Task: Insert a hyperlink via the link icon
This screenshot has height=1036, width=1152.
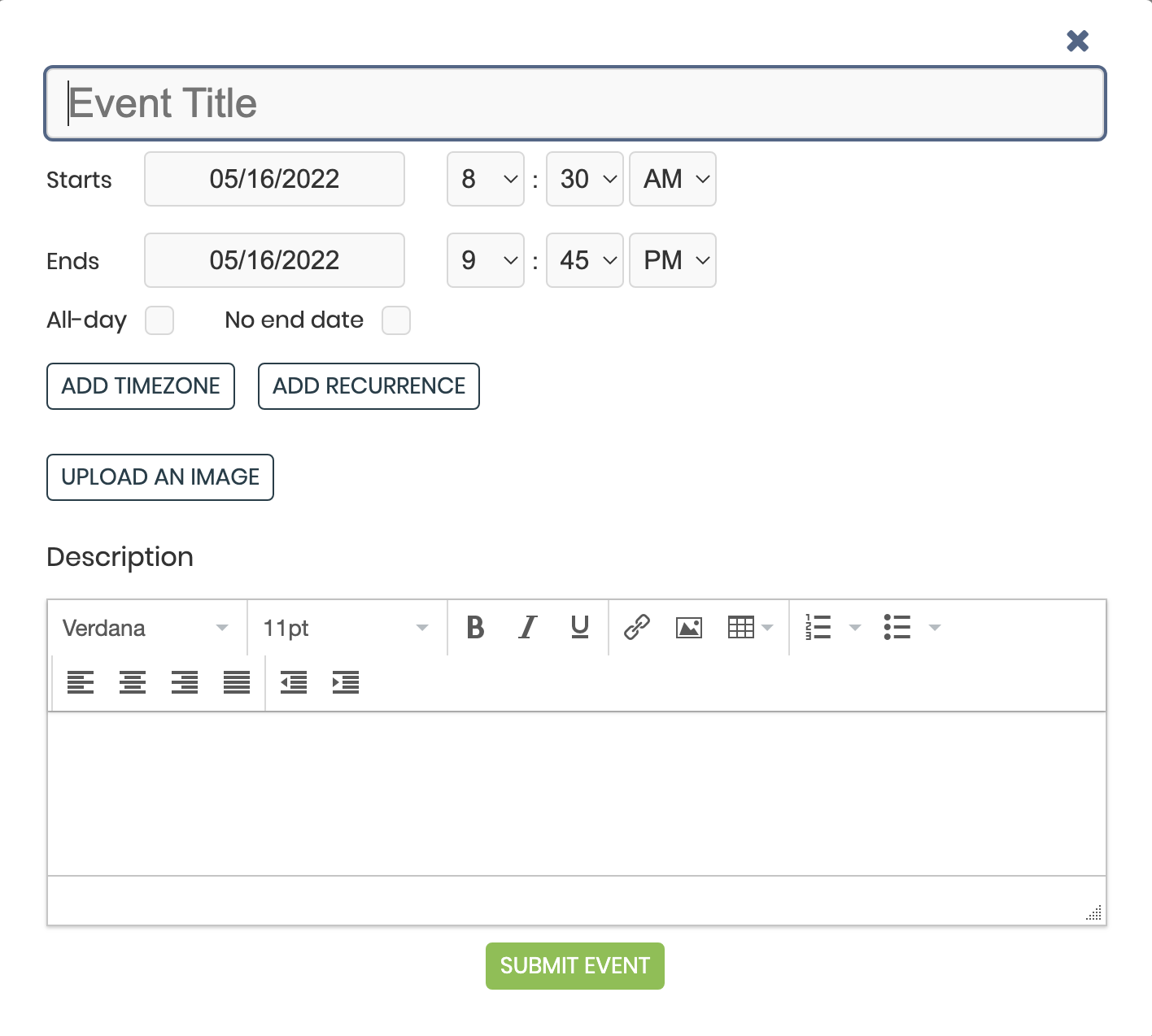Action: tap(637, 628)
